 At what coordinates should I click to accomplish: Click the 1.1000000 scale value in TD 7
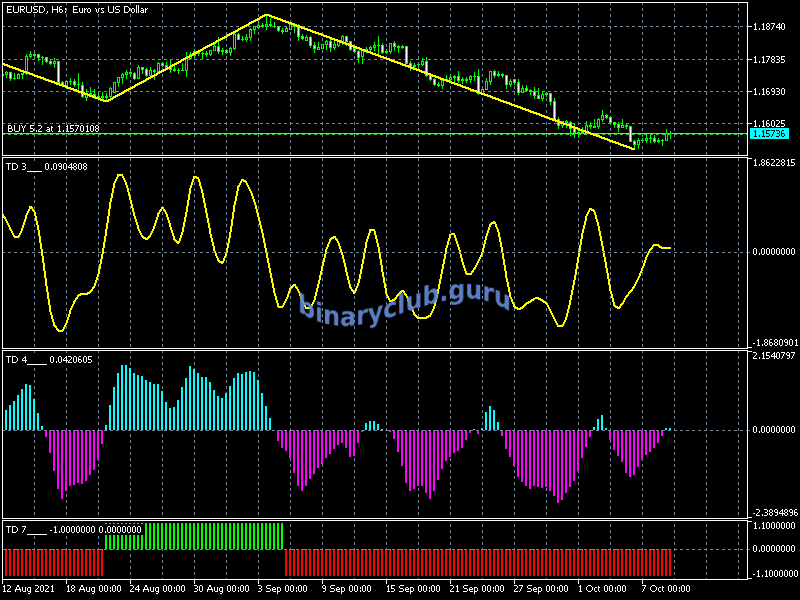[773, 525]
